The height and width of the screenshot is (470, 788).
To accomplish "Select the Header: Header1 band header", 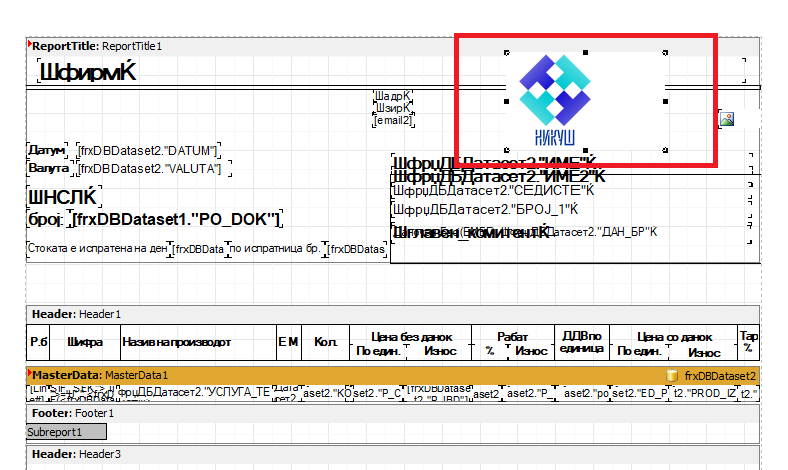I will 392,314.
